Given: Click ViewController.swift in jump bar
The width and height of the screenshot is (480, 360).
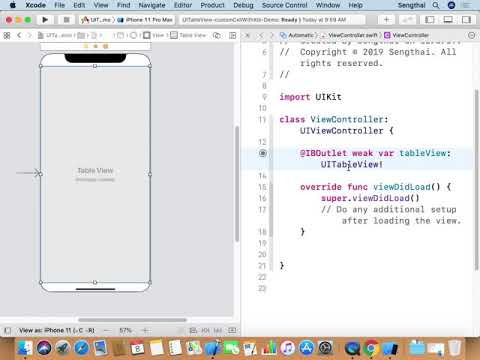Looking at the screenshot, I should 350,35.
